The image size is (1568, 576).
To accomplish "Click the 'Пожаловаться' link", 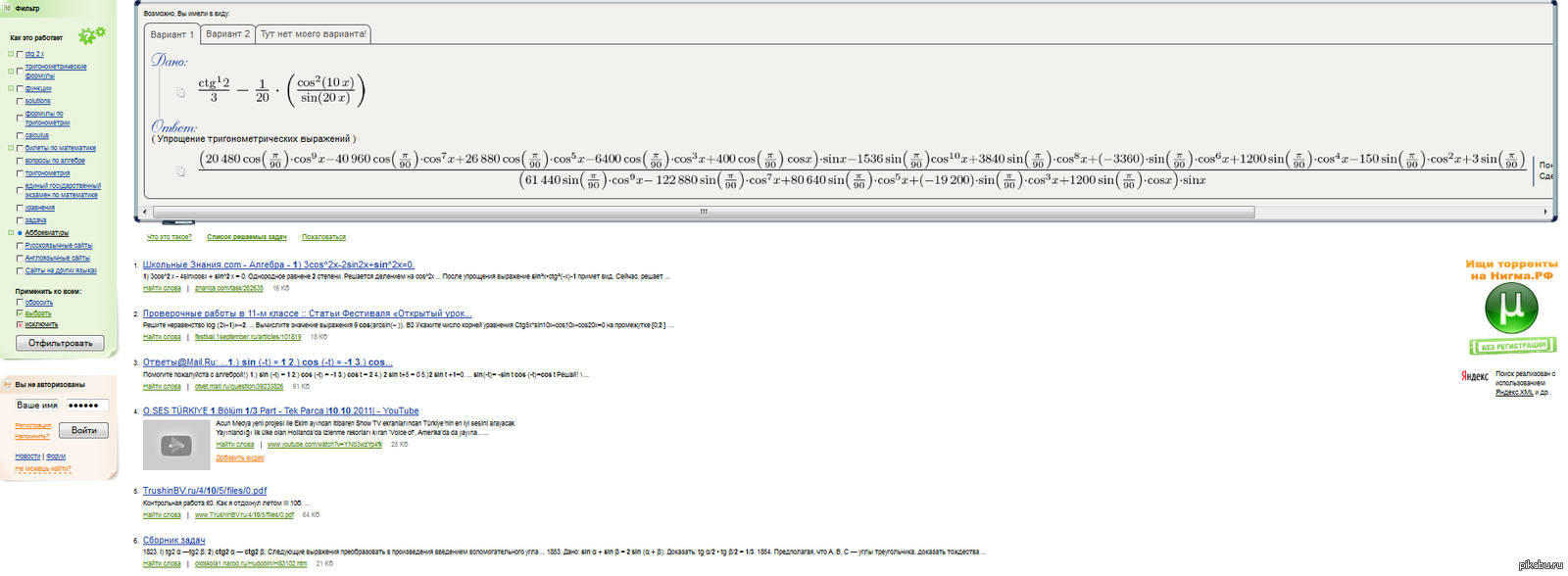I will point(323,237).
